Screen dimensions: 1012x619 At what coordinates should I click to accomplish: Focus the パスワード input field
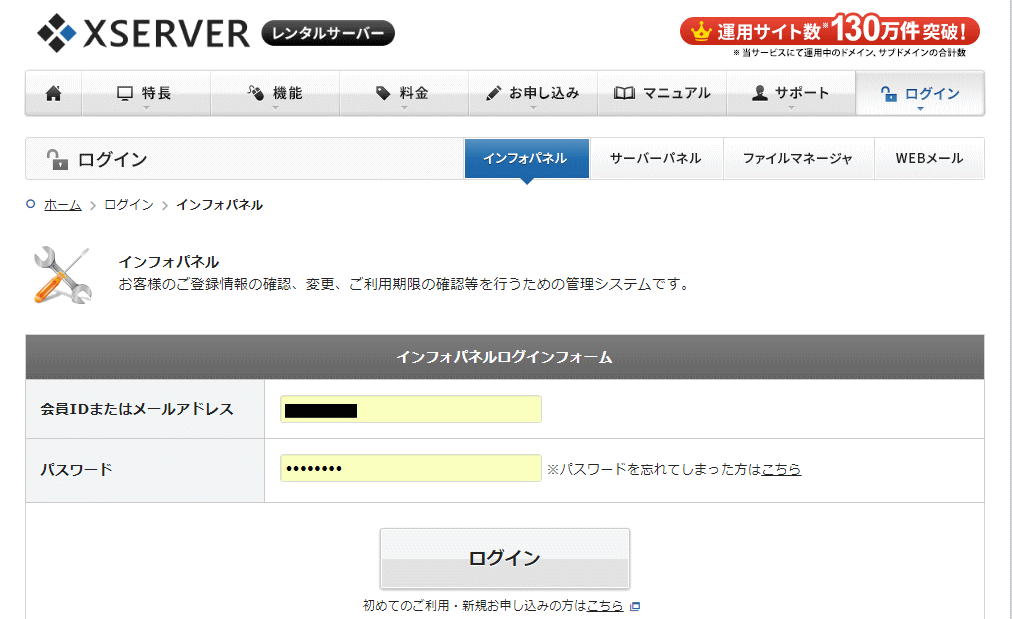point(410,468)
